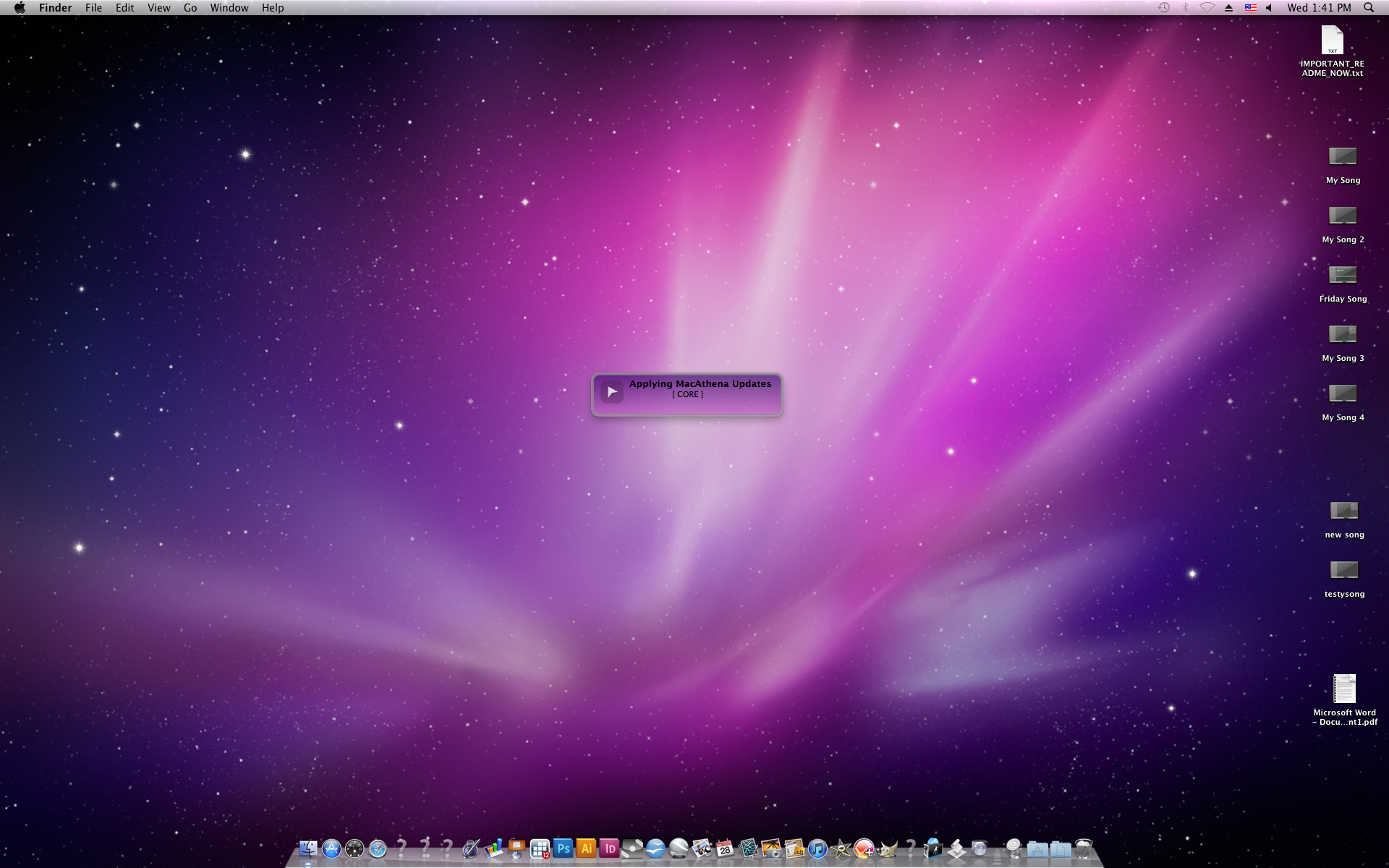
Task: Click the play arrow on MacAthena updates
Action: tap(612, 391)
